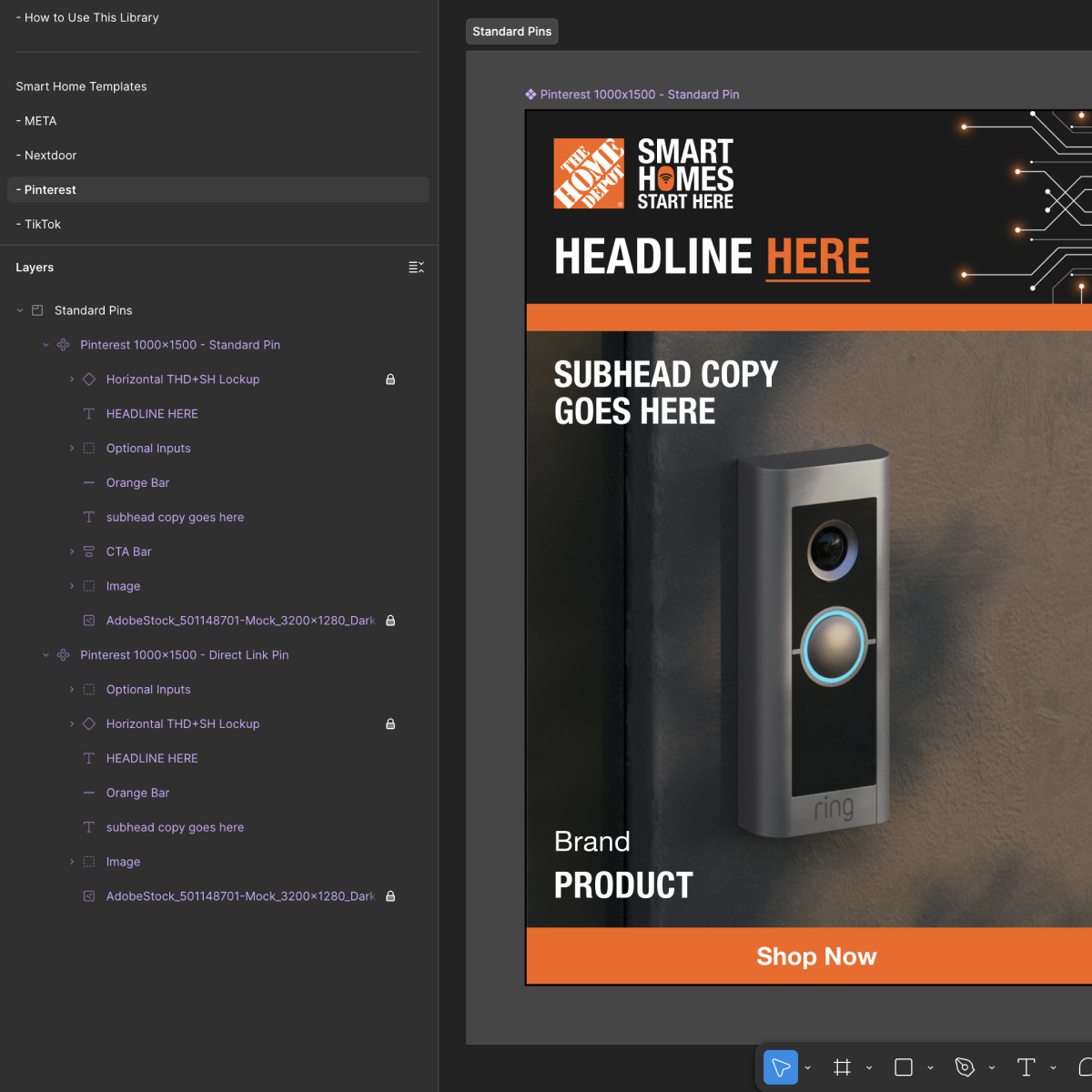
Task: Toggle lock on Direct Link Pin Horizontal THD+SH Lockup
Action: pyautogui.click(x=390, y=724)
